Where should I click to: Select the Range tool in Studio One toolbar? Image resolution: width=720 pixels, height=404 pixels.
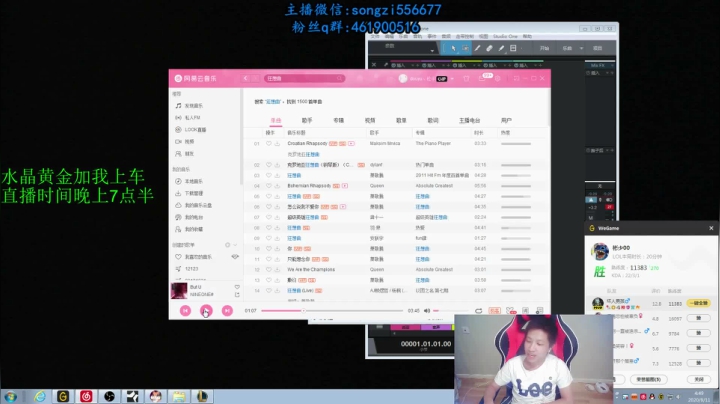pyautogui.click(x=465, y=48)
